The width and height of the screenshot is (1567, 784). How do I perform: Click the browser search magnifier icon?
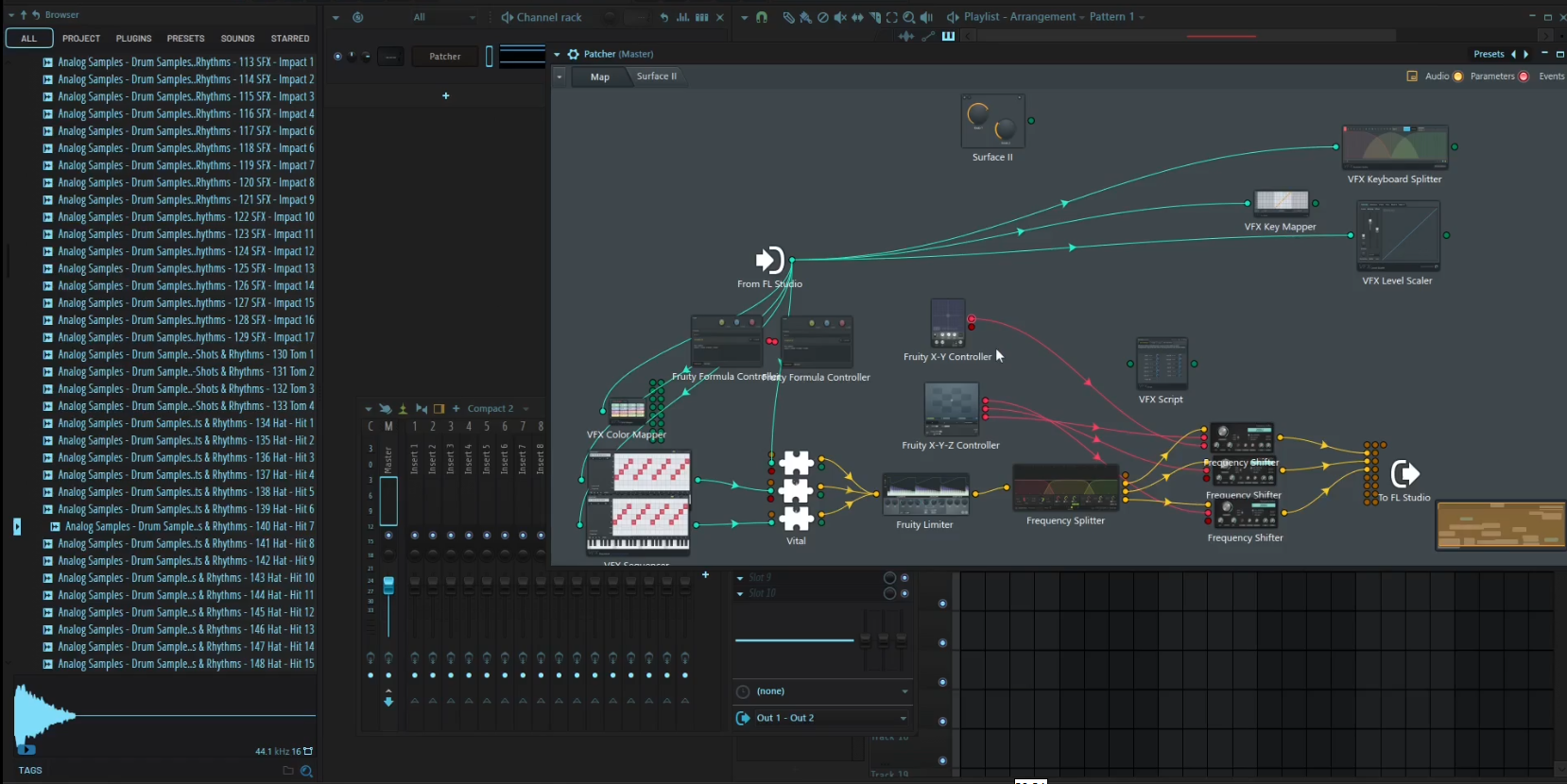point(306,771)
